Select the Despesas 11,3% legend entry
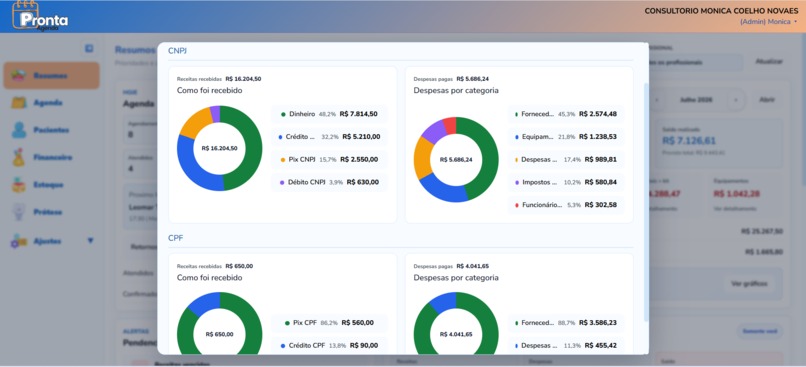 [566, 345]
